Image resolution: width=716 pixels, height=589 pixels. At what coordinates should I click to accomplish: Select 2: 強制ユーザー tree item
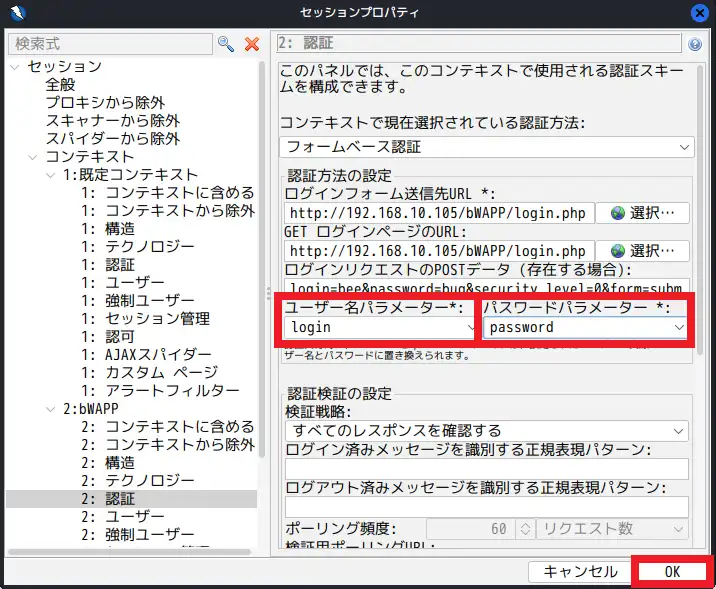tap(137, 535)
